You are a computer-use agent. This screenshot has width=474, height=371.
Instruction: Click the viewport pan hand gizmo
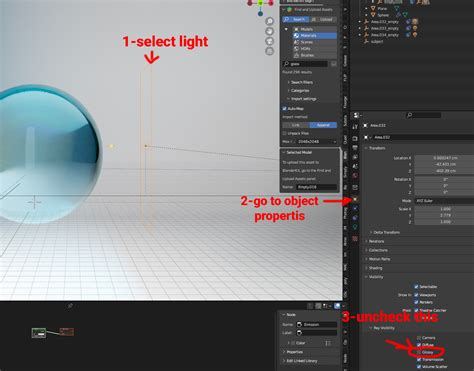(x=269, y=31)
